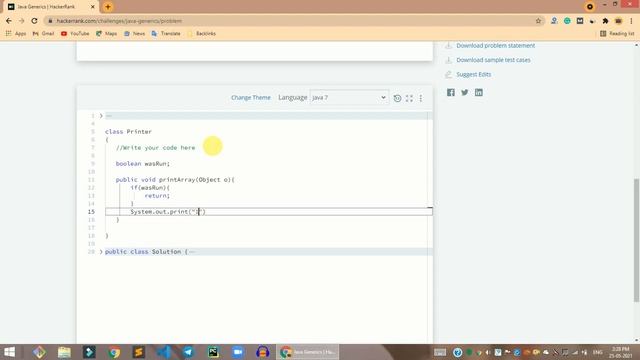Open the News bookmark
This screenshot has height=360, width=640.
tap(135, 33)
